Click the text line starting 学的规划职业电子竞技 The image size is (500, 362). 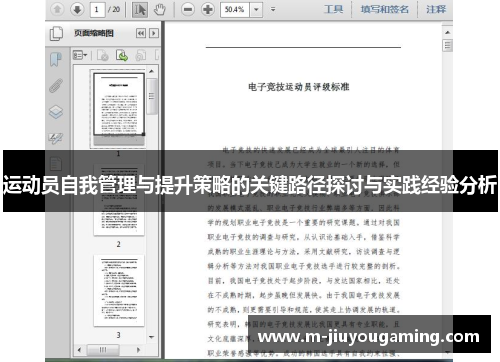click(x=303, y=222)
